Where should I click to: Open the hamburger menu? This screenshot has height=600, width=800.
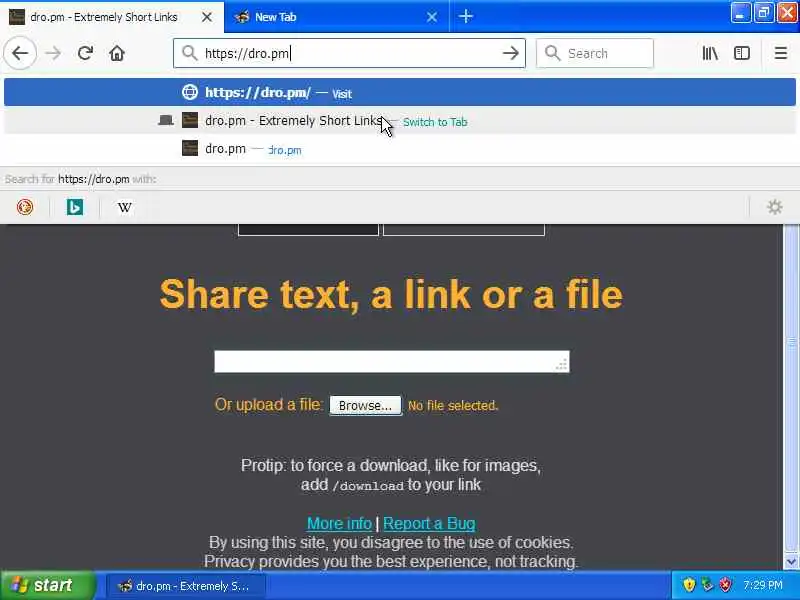[x=781, y=53]
